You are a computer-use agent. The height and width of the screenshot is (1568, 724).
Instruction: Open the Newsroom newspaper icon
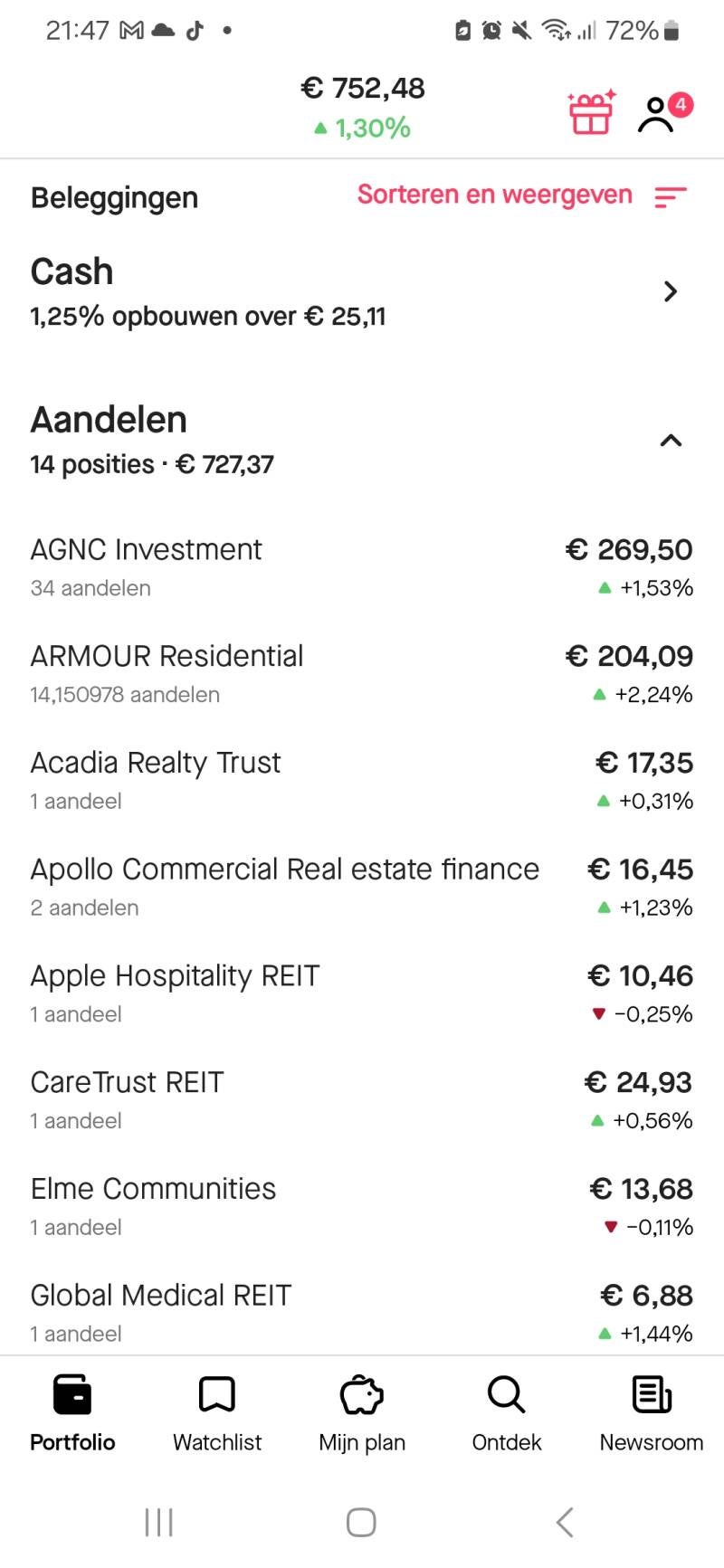(x=652, y=1394)
